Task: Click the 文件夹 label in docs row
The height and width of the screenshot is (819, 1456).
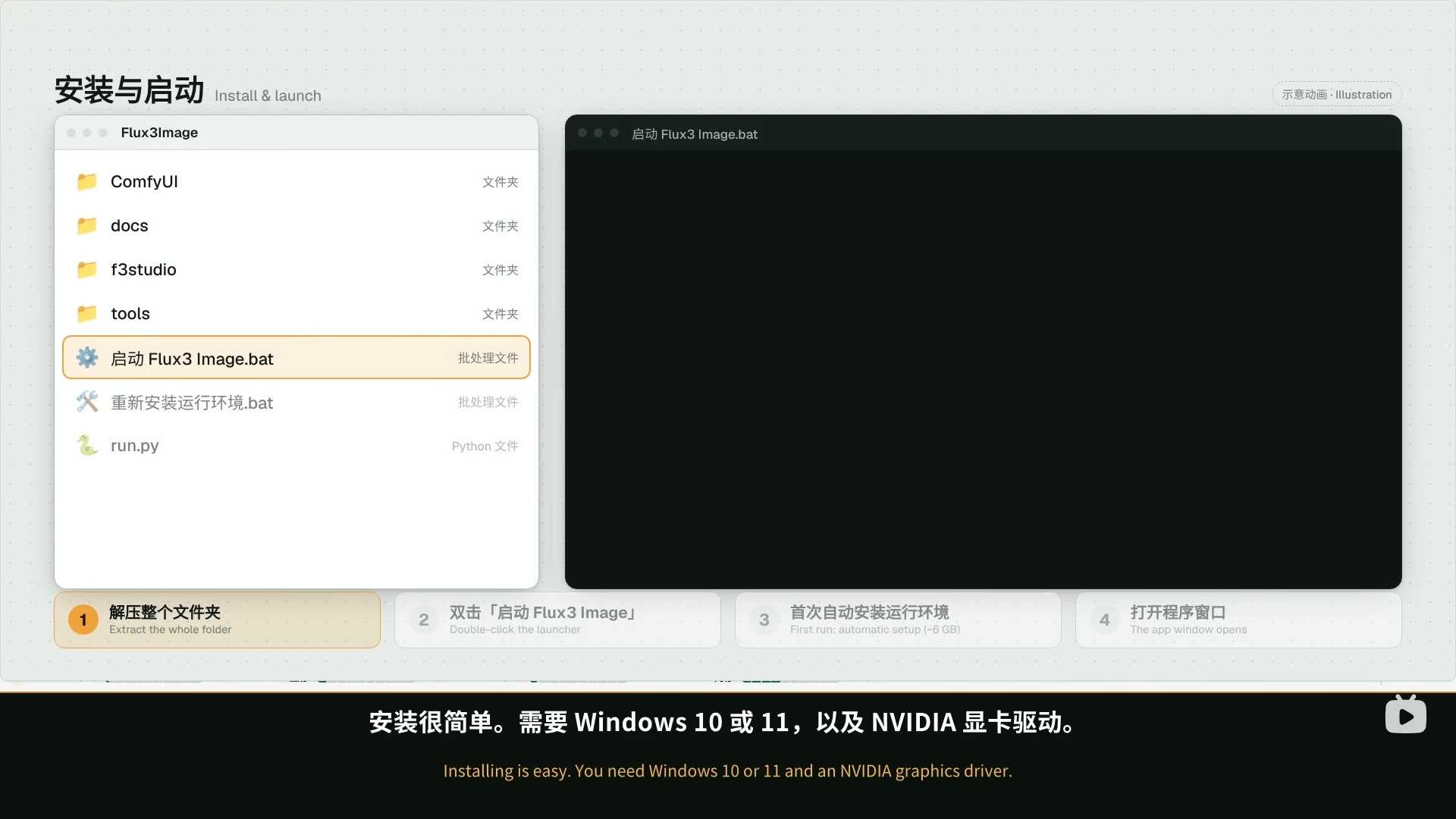Action: coord(500,226)
